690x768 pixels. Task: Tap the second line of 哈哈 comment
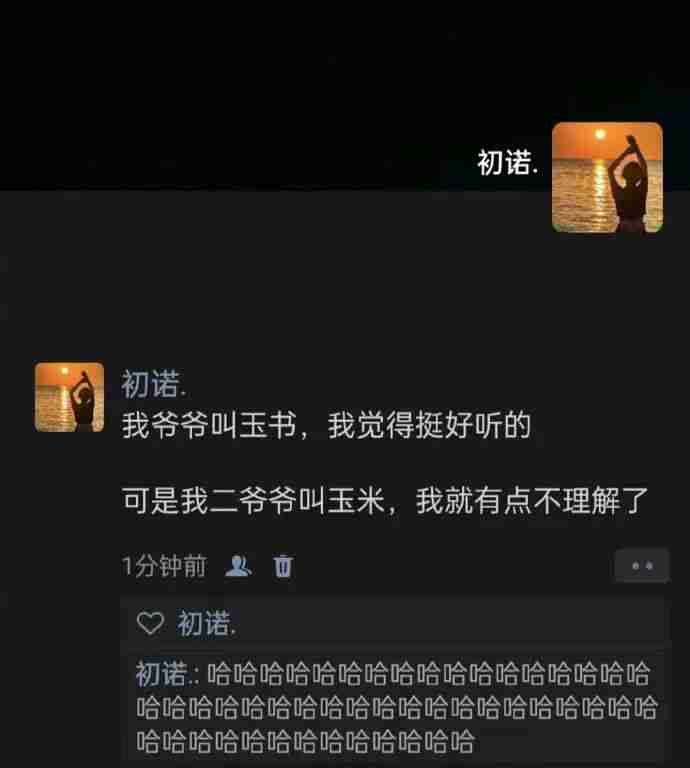(397, 708)
